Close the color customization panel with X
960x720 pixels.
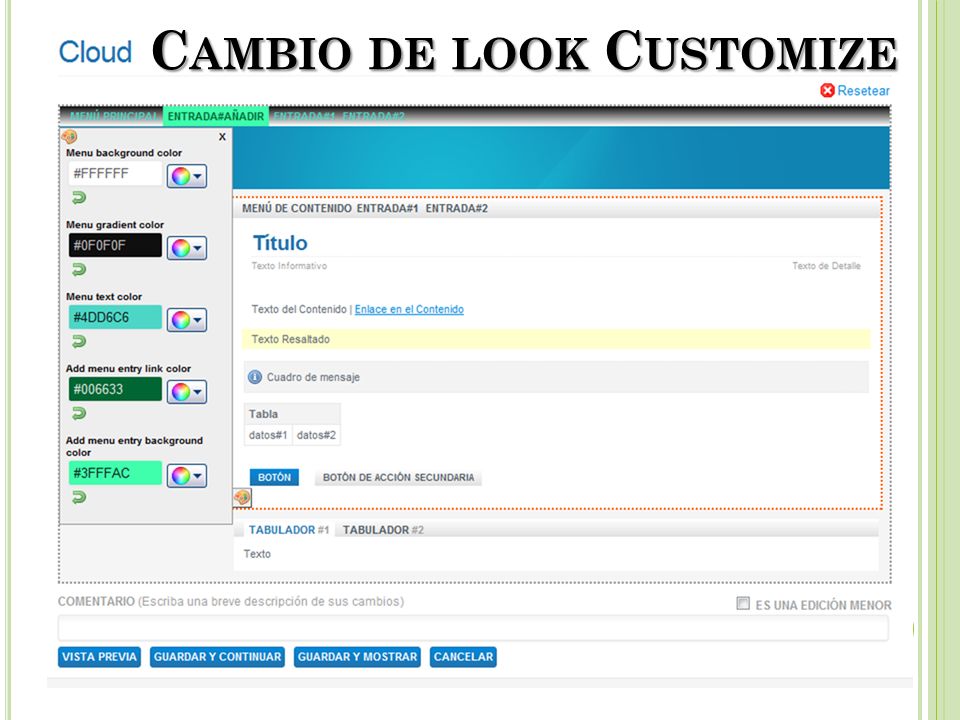tap(222, 137)
